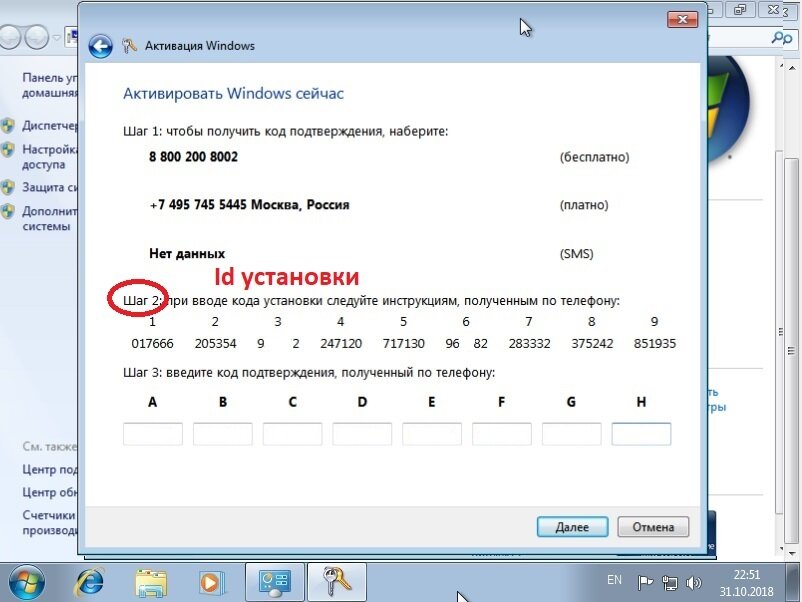
Task: Open Центр обновления link in sidebar
Action: click(x=50, y=492)
